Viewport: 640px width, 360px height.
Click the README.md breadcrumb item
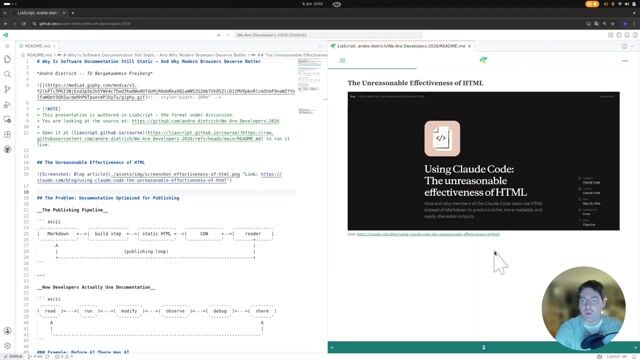point(39,55)
